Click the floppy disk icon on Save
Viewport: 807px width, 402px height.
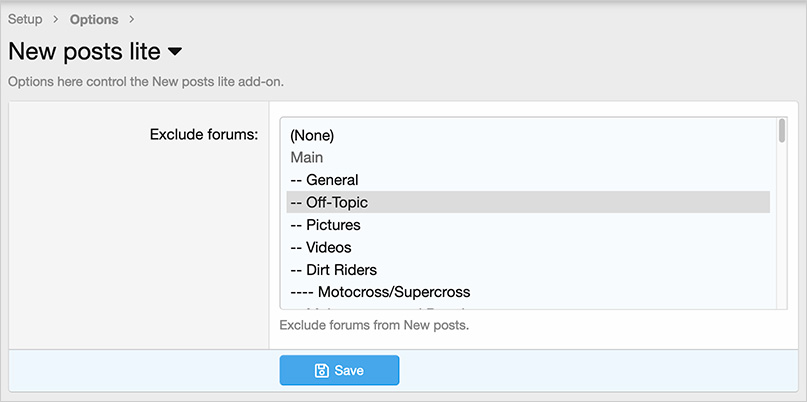[x=322, y=371]
